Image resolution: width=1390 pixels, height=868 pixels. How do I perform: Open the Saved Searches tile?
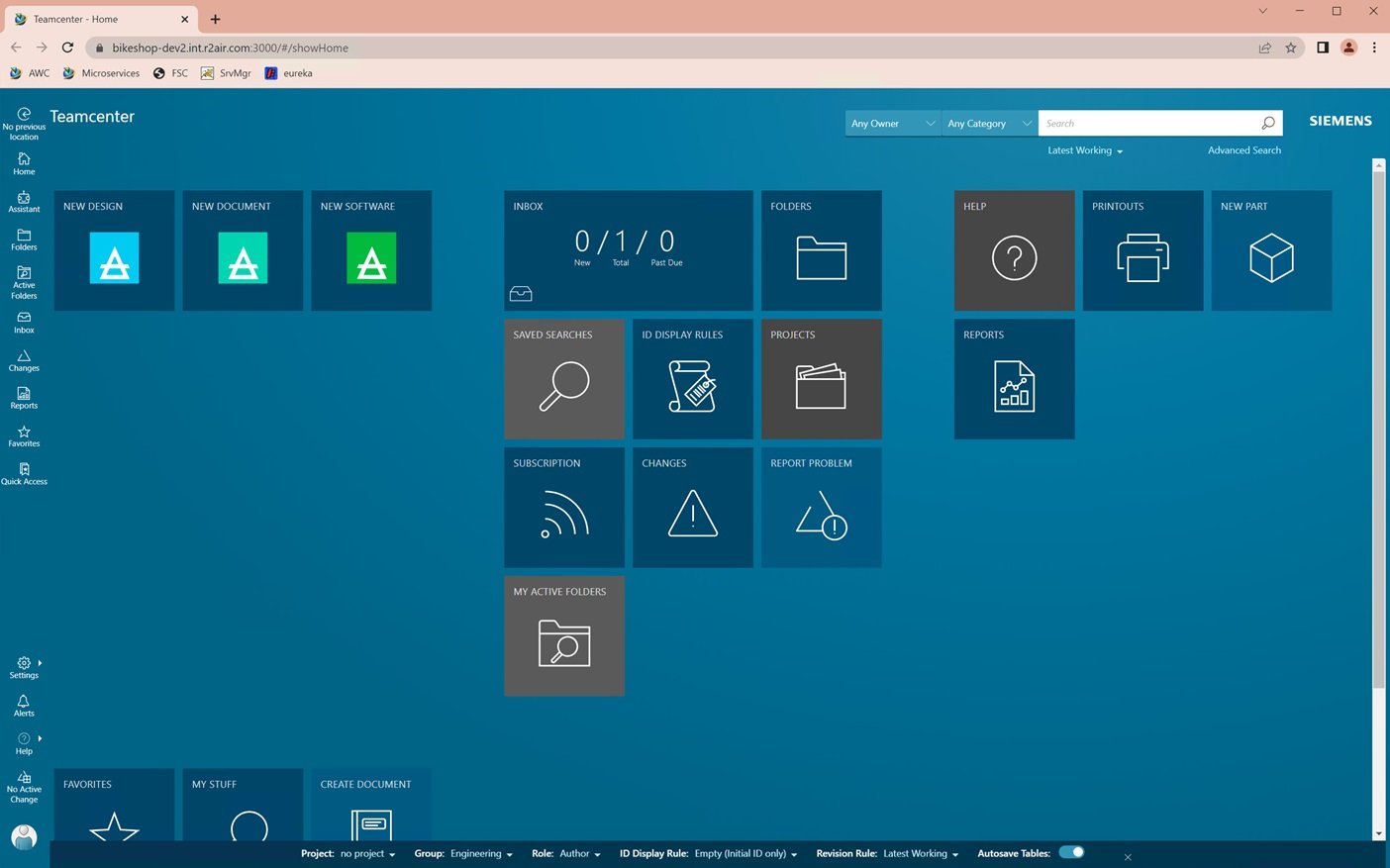point(563,378)
